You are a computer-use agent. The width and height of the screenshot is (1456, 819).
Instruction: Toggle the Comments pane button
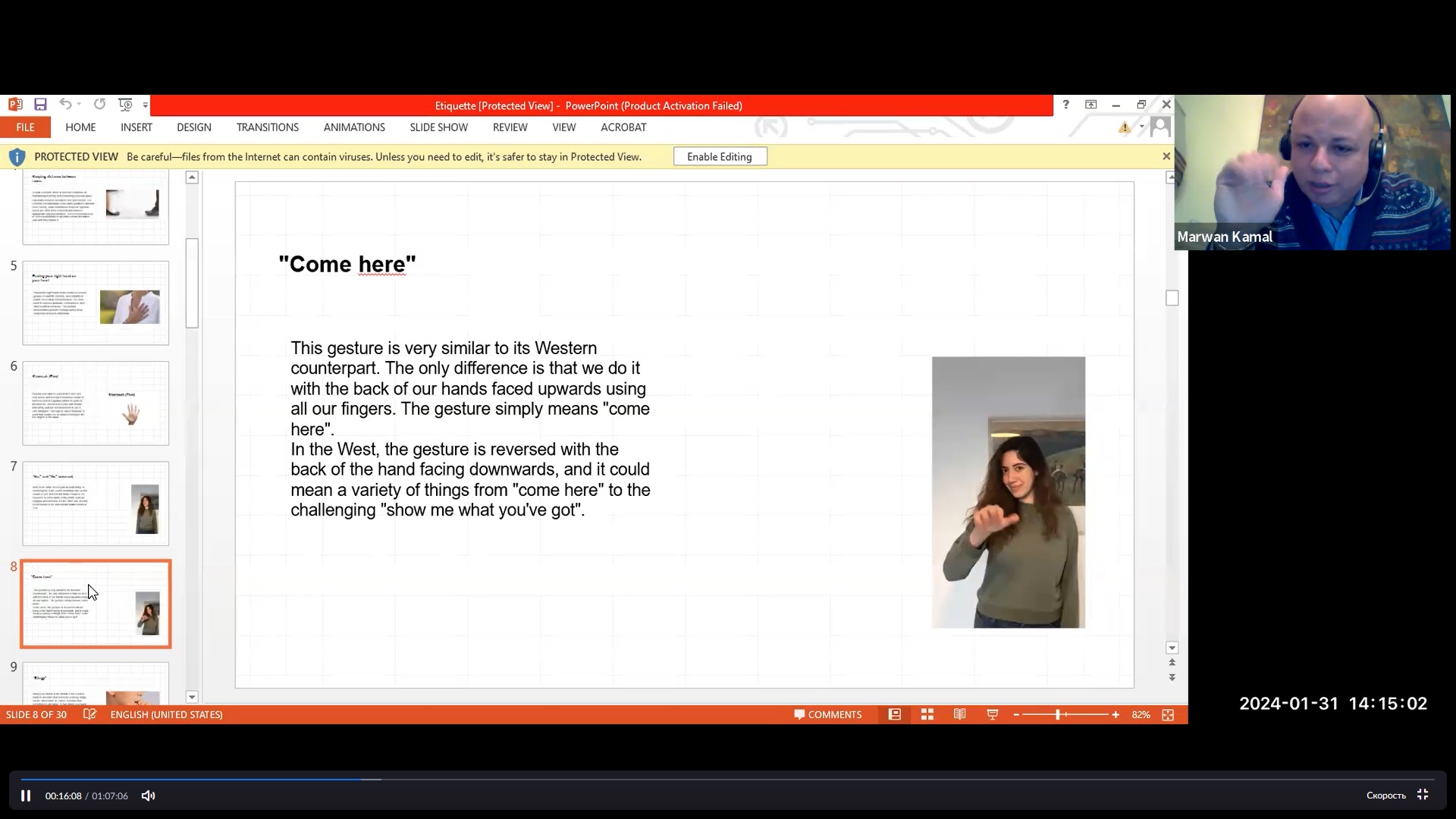pos(827,714)
